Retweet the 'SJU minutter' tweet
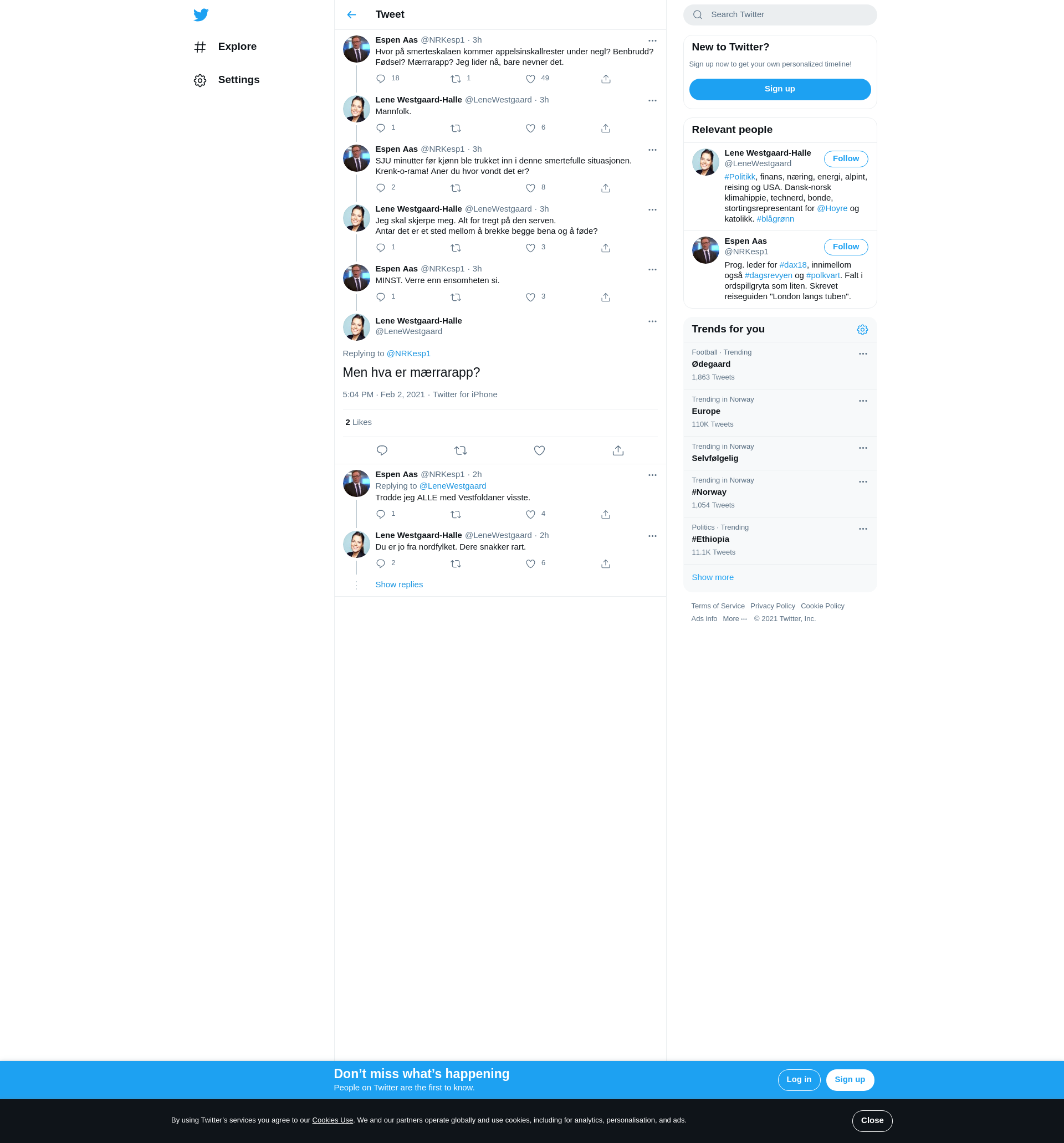1064x1143 pixels. click(x=456, y=188)
